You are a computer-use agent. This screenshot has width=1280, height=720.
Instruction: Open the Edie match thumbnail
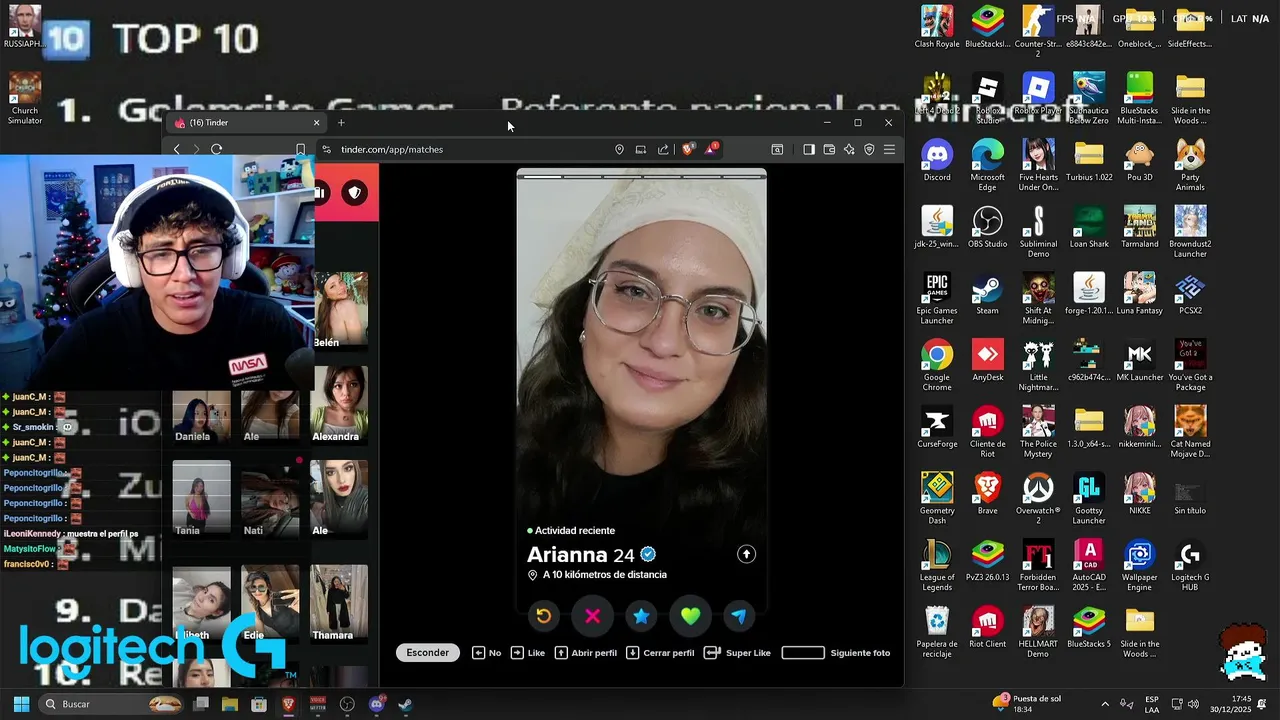coord(270,604)
